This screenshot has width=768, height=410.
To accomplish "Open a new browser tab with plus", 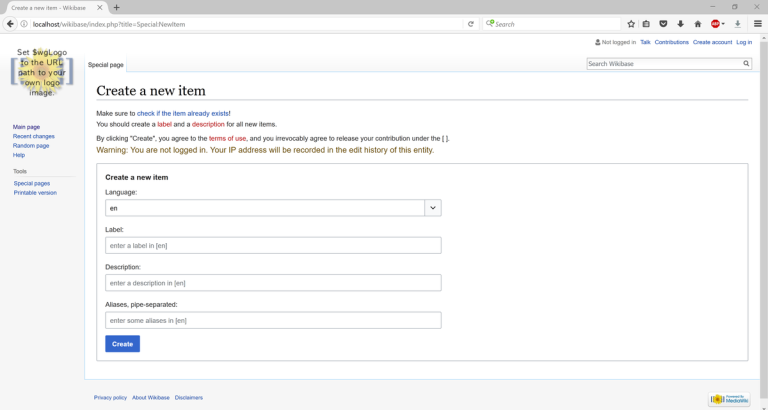I will click(x=117, y=7).
